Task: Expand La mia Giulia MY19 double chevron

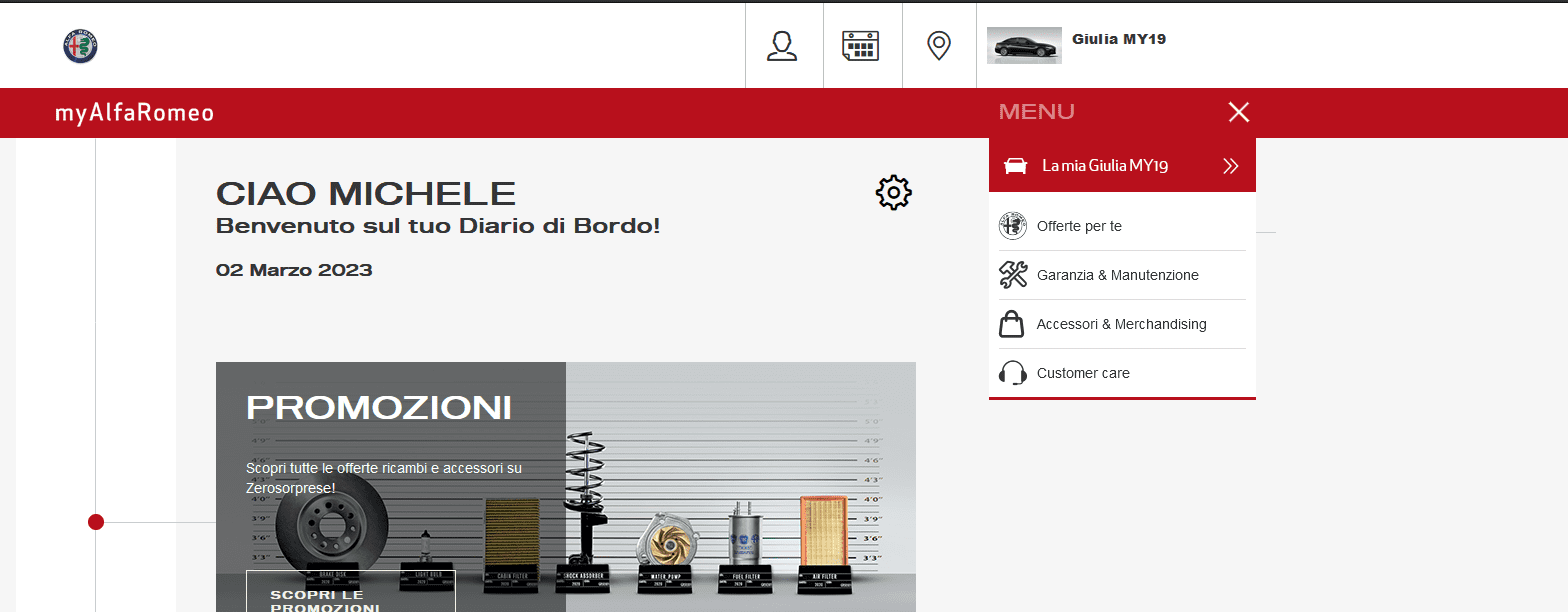Action: pos(1230,166)
